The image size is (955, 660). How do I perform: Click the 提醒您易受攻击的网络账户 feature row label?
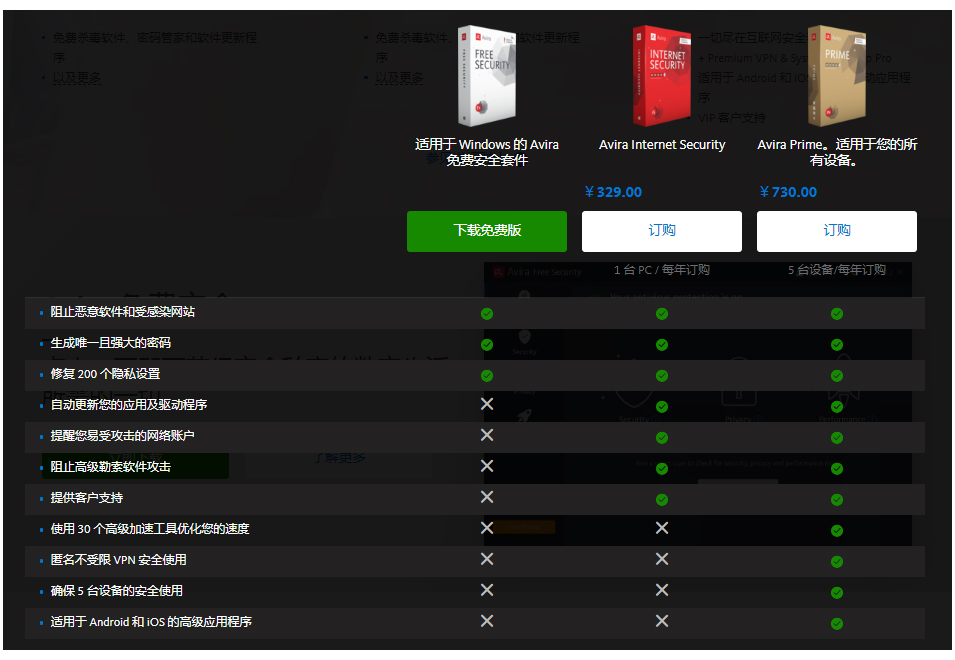123,436
